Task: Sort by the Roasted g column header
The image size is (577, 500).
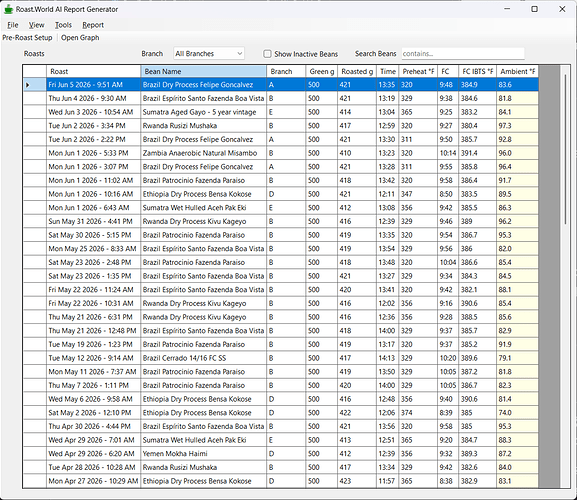Action: click(x=357, y=71)
